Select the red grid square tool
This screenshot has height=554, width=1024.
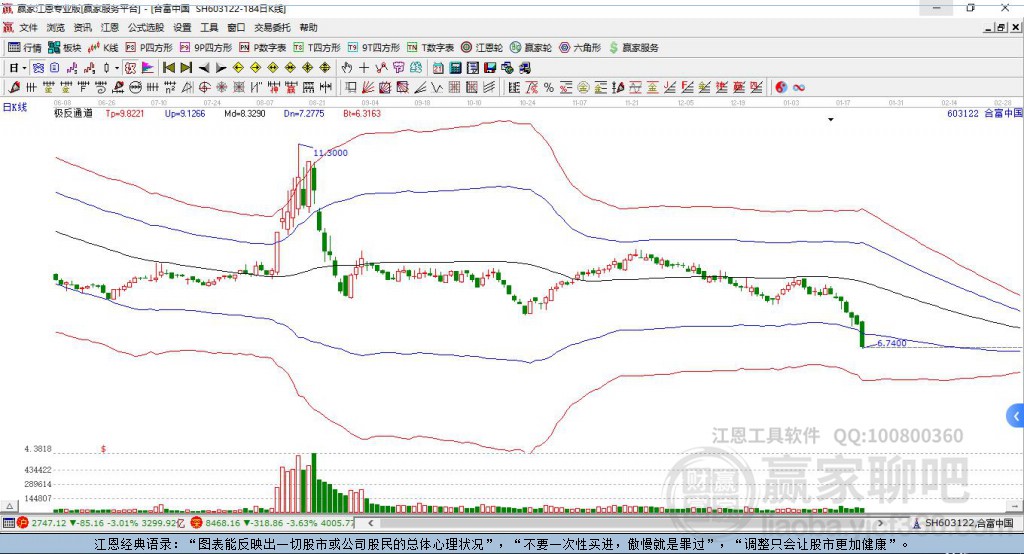coord(455,88)
